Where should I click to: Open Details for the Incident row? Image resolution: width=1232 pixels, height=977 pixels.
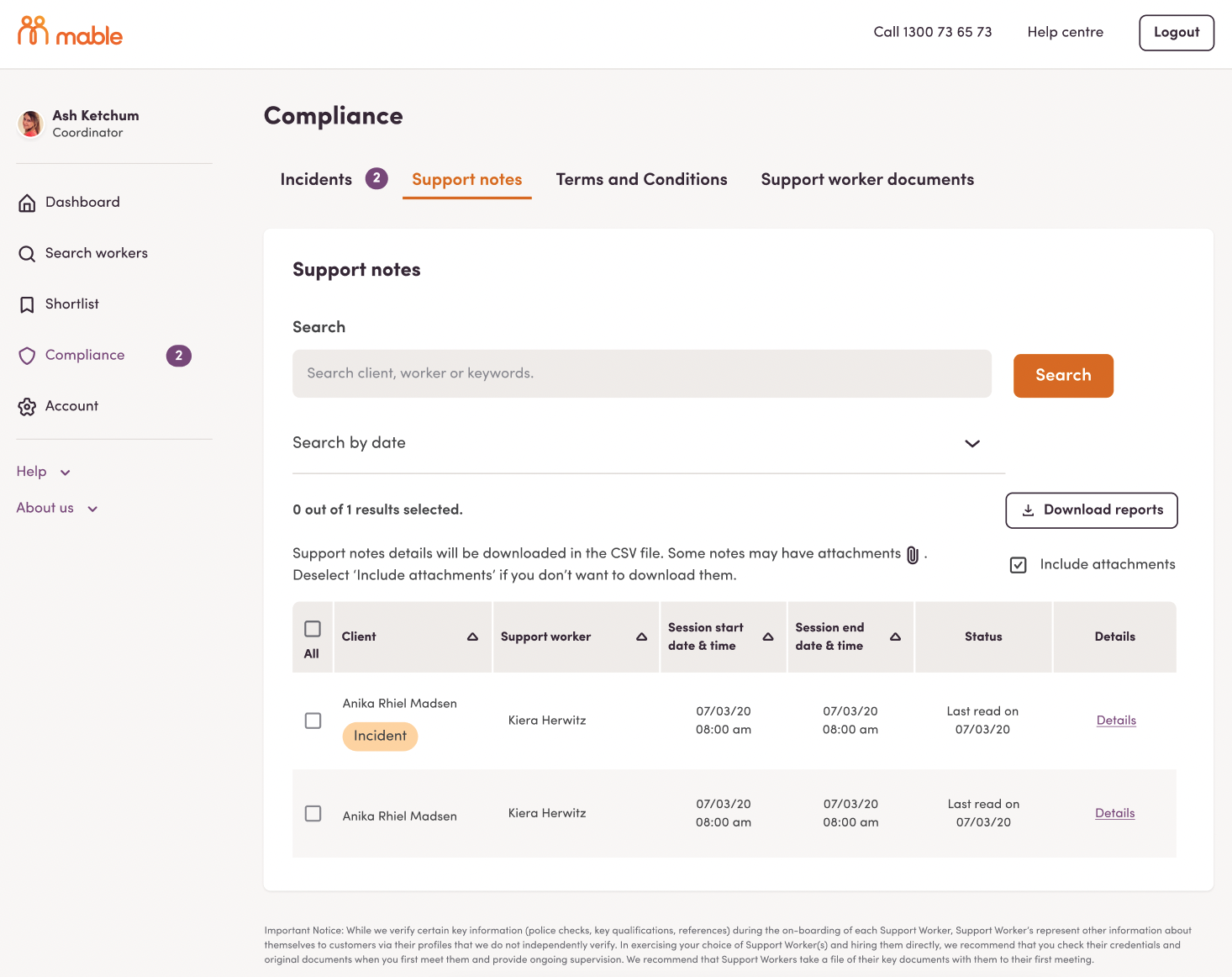coord(1115,720)
